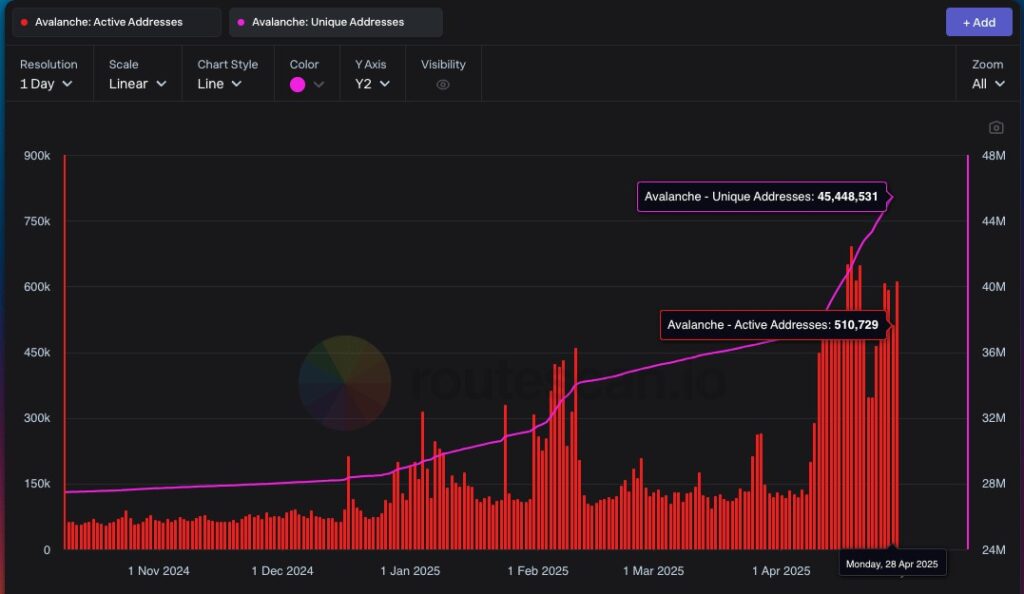Click the 36M right axis label

coord(993,352)
